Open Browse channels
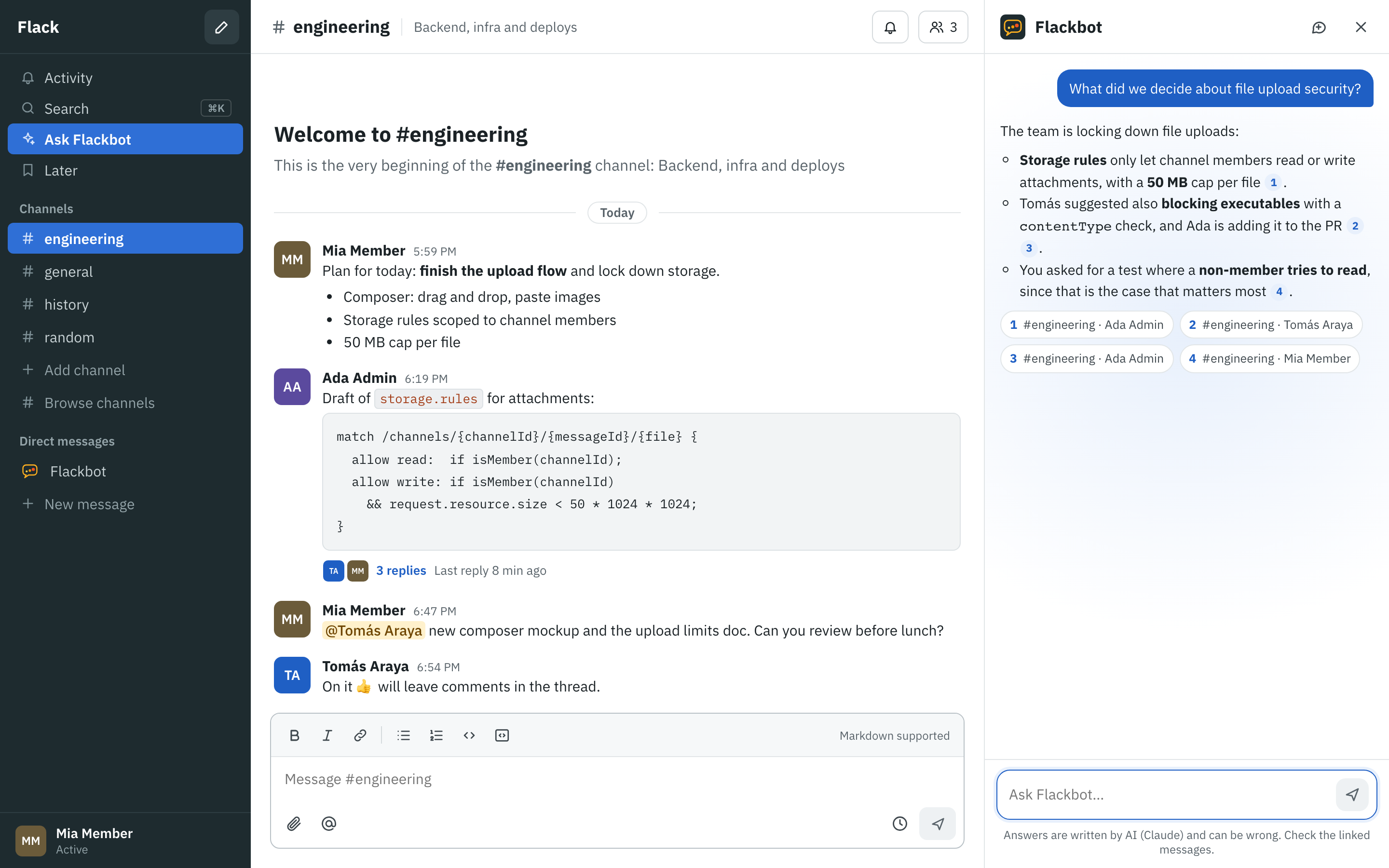Viewport: 1389px width, 868px height. [125, 403]
